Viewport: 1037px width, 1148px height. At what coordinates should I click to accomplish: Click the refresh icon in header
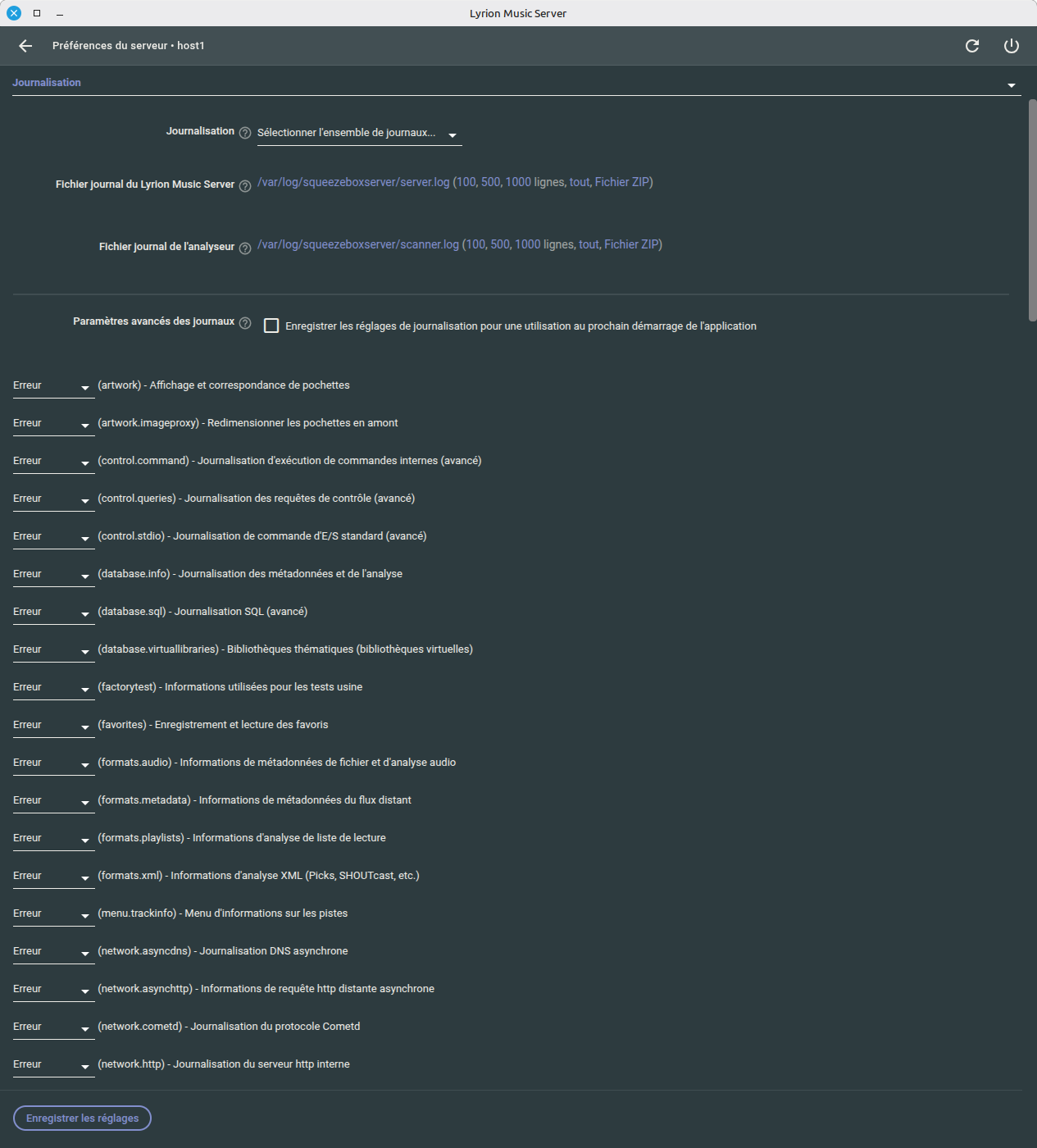tap(972, 46)
